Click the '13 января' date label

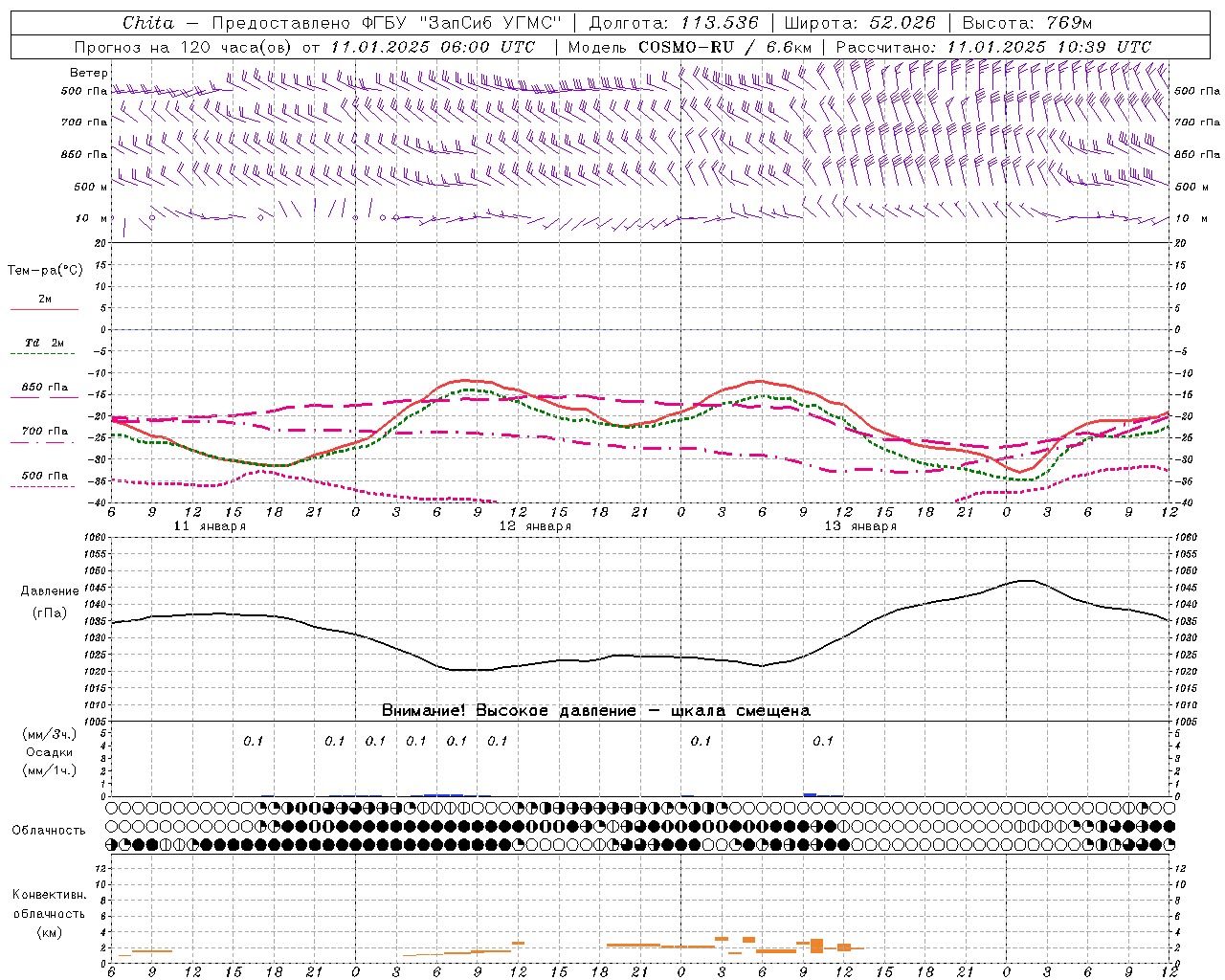pos(860,526)
